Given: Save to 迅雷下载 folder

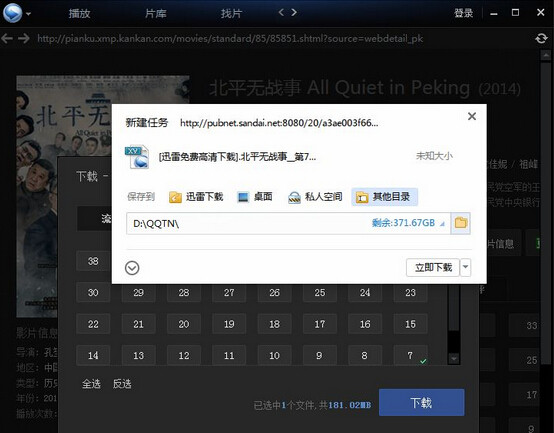Looking at the screenshot, I should [196, 197].
